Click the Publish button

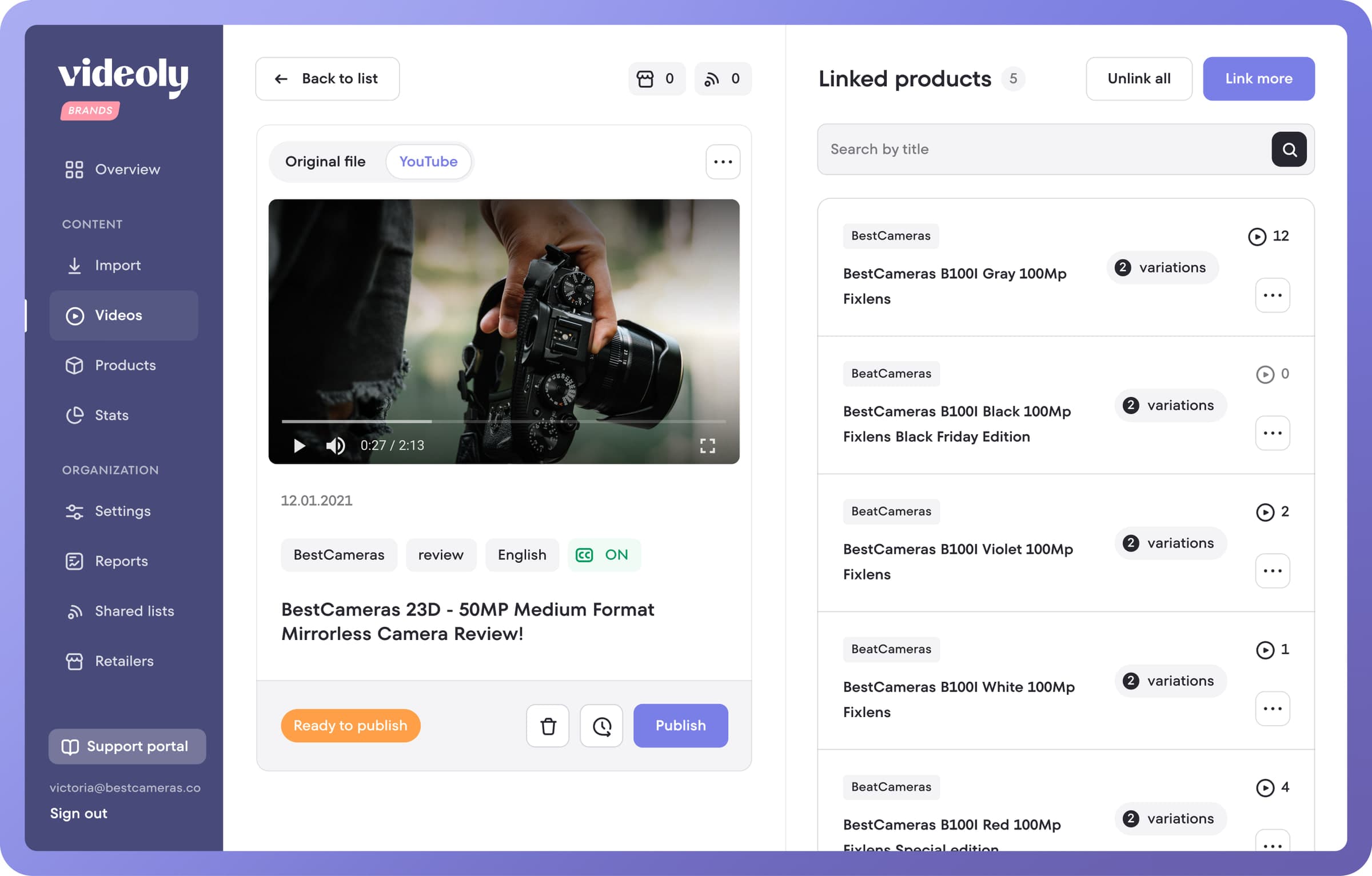680,726
